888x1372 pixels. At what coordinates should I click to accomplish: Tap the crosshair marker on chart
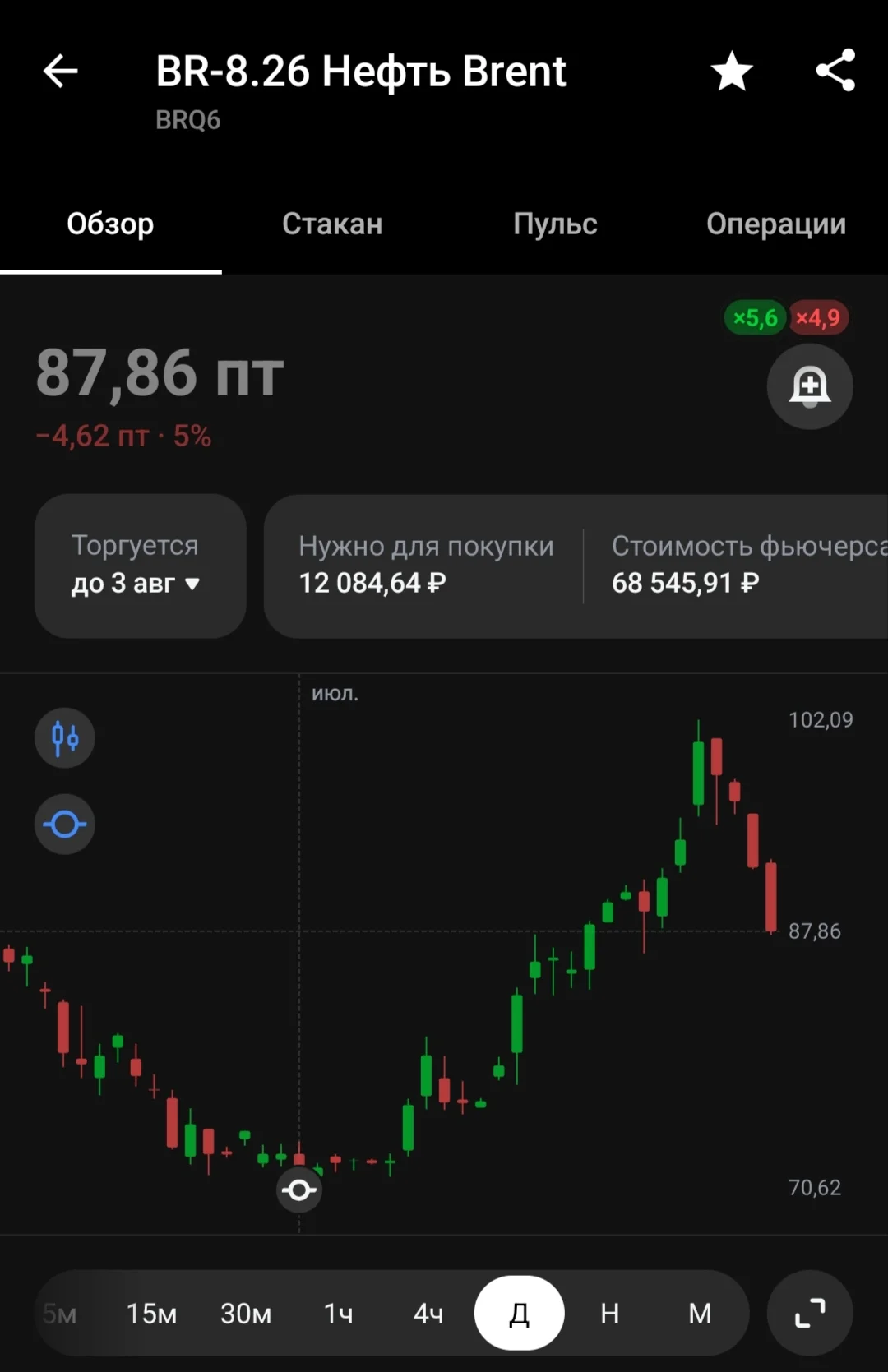(298, 1190)
